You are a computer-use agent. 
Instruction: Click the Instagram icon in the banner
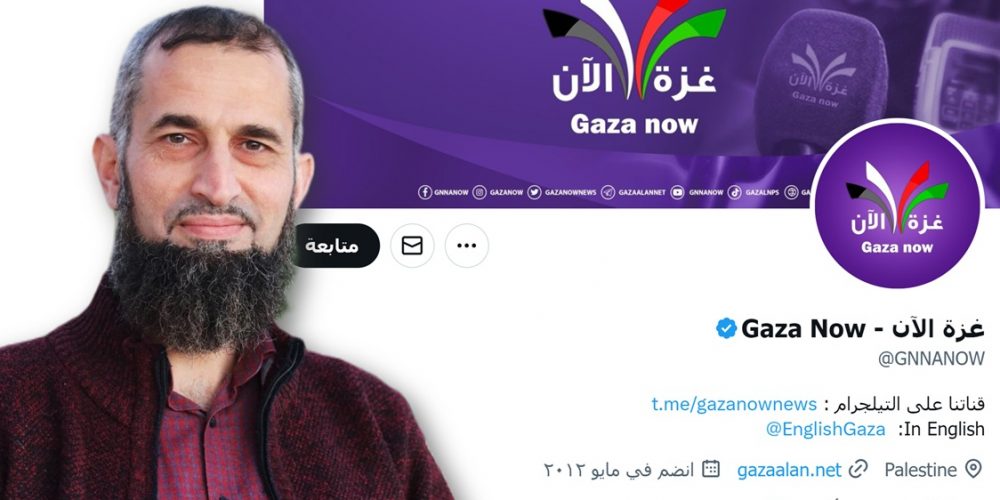(x=480, y=192)
